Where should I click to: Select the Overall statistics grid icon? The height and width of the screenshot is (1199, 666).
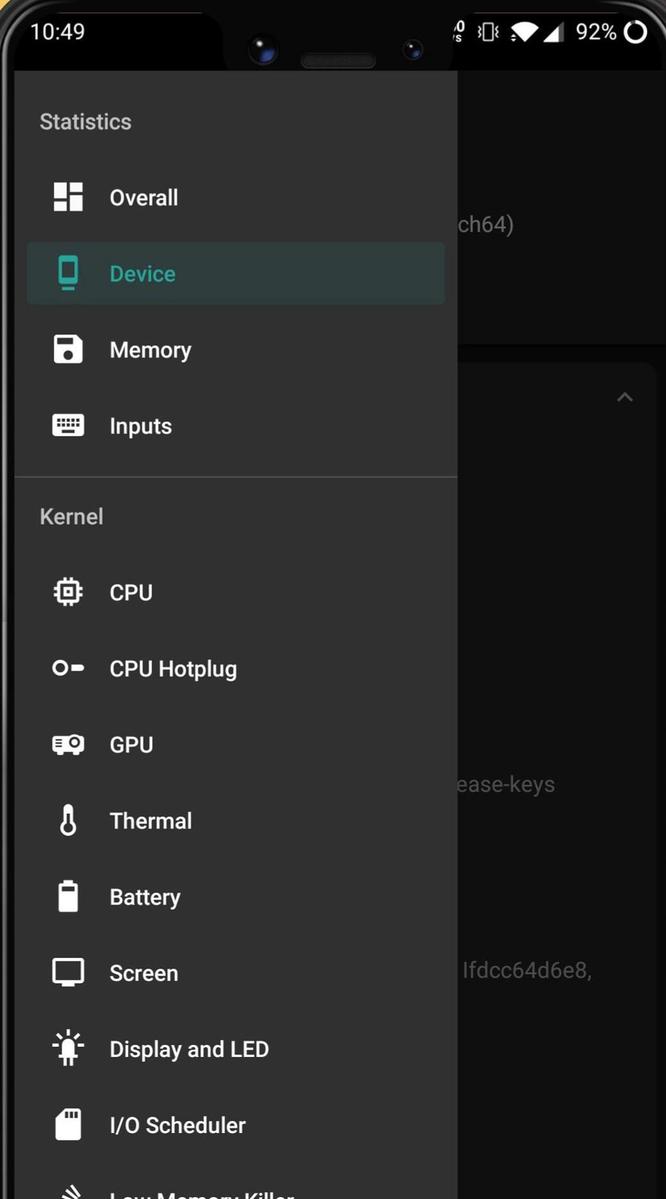(67, 197)
